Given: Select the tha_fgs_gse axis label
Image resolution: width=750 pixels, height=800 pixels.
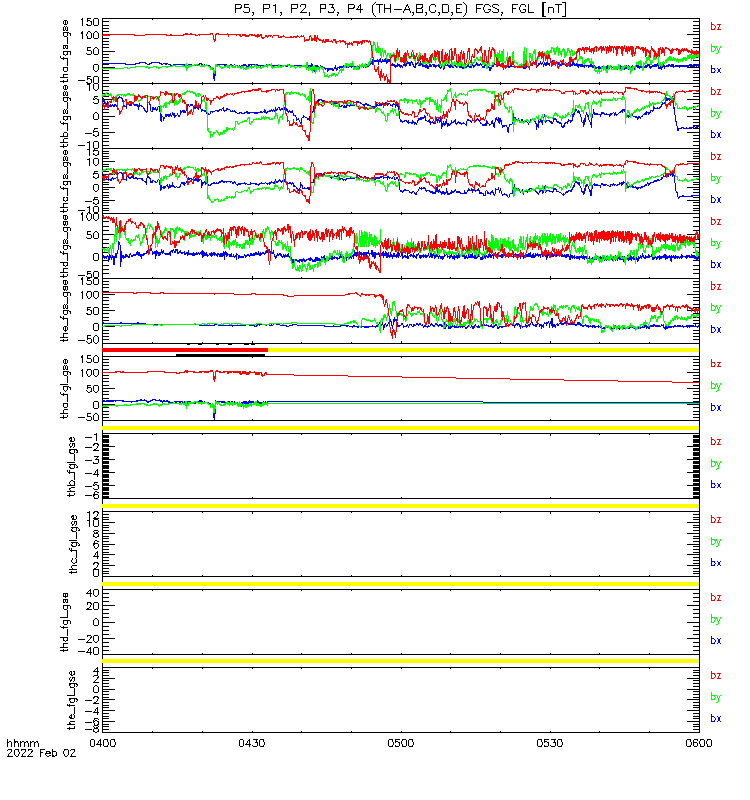Looking at the screenshot, I should 65,51.
